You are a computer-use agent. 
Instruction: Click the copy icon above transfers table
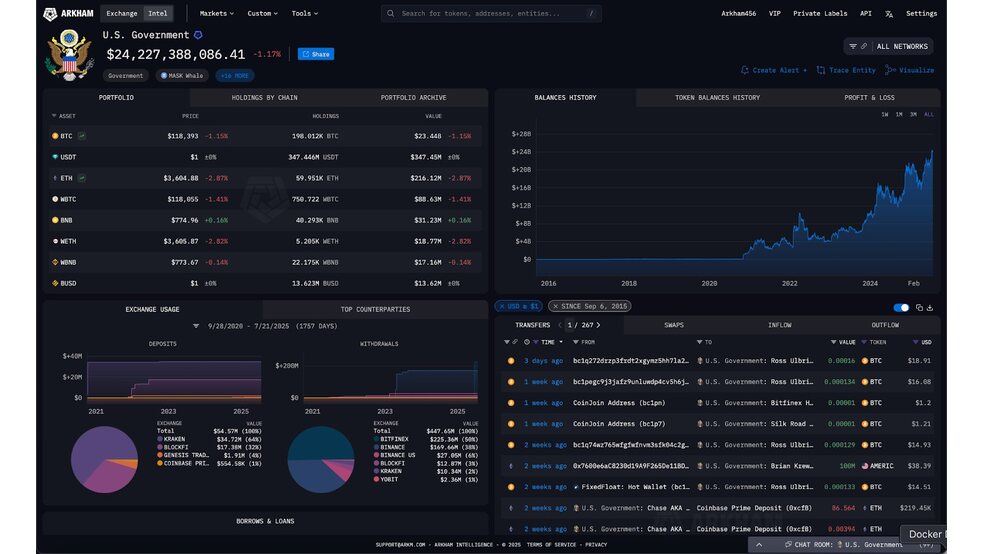(x=919, y=307)
